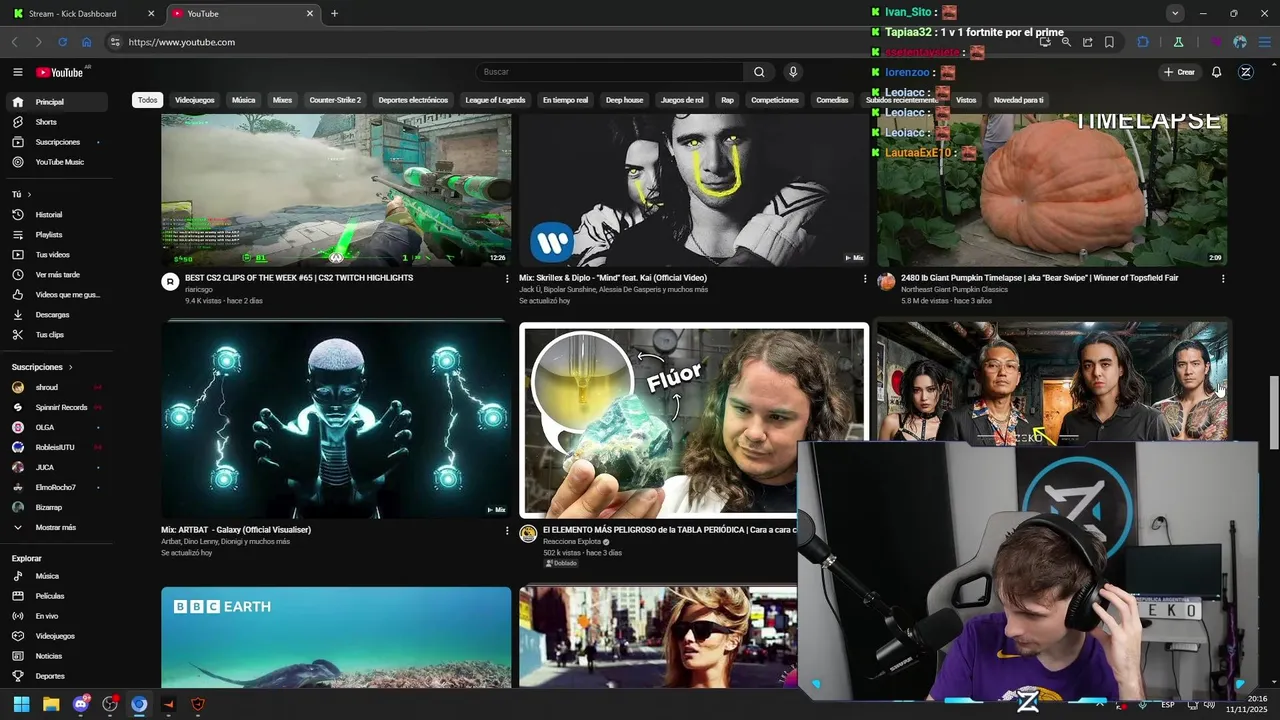Open video title EL ELEMENTO MÁS PELIGROSO
The height and width of the screenshot is (720, 1280).
pyautogui.click(x=670, y=530)
